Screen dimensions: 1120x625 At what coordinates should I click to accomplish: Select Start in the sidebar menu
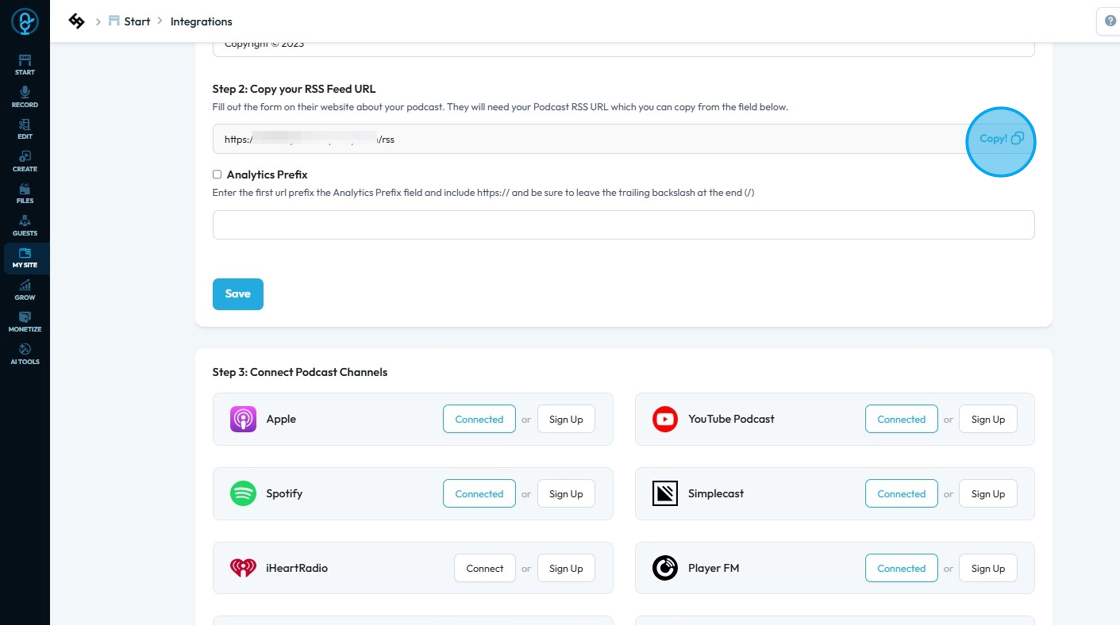coord(25,64)
